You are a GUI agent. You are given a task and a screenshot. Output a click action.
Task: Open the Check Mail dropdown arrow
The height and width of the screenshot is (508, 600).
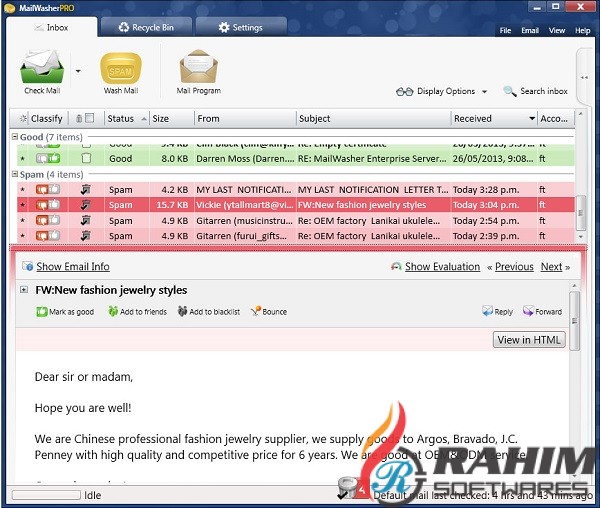(78, 71)
